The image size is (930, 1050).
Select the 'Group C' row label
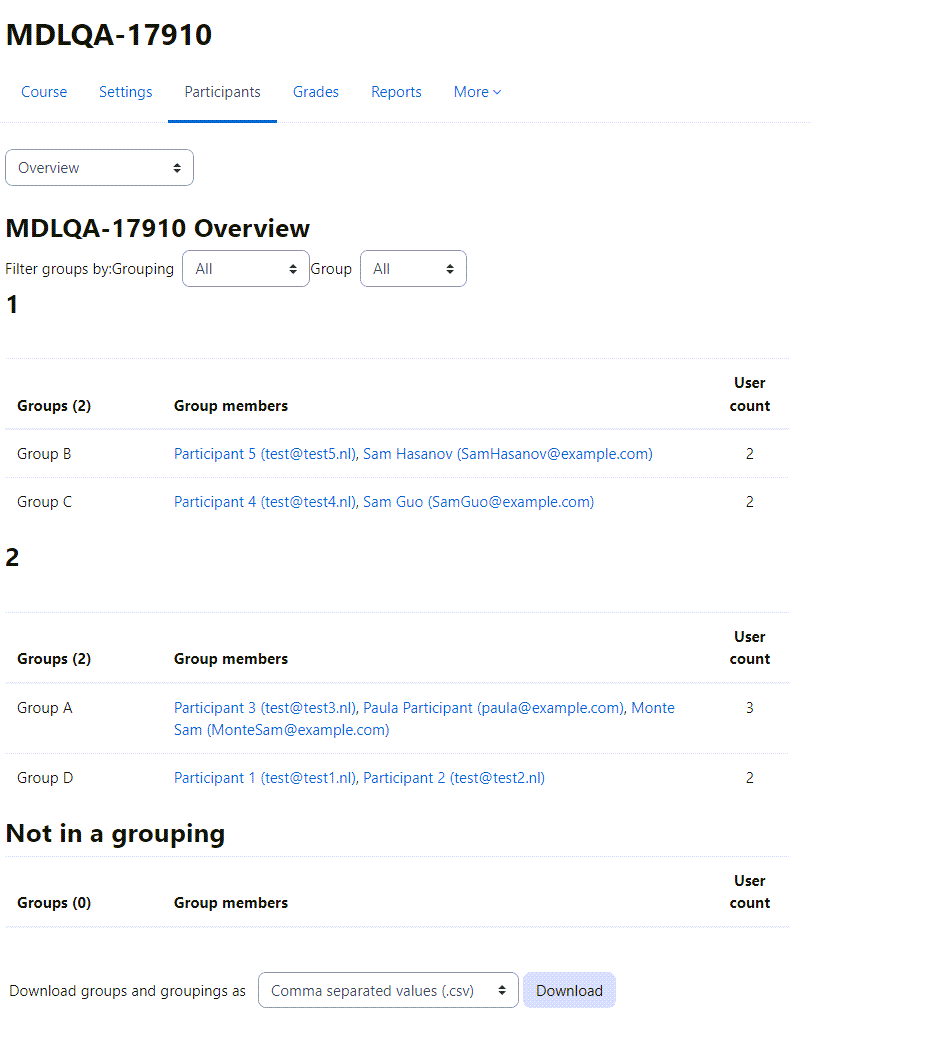coord(44,502)
